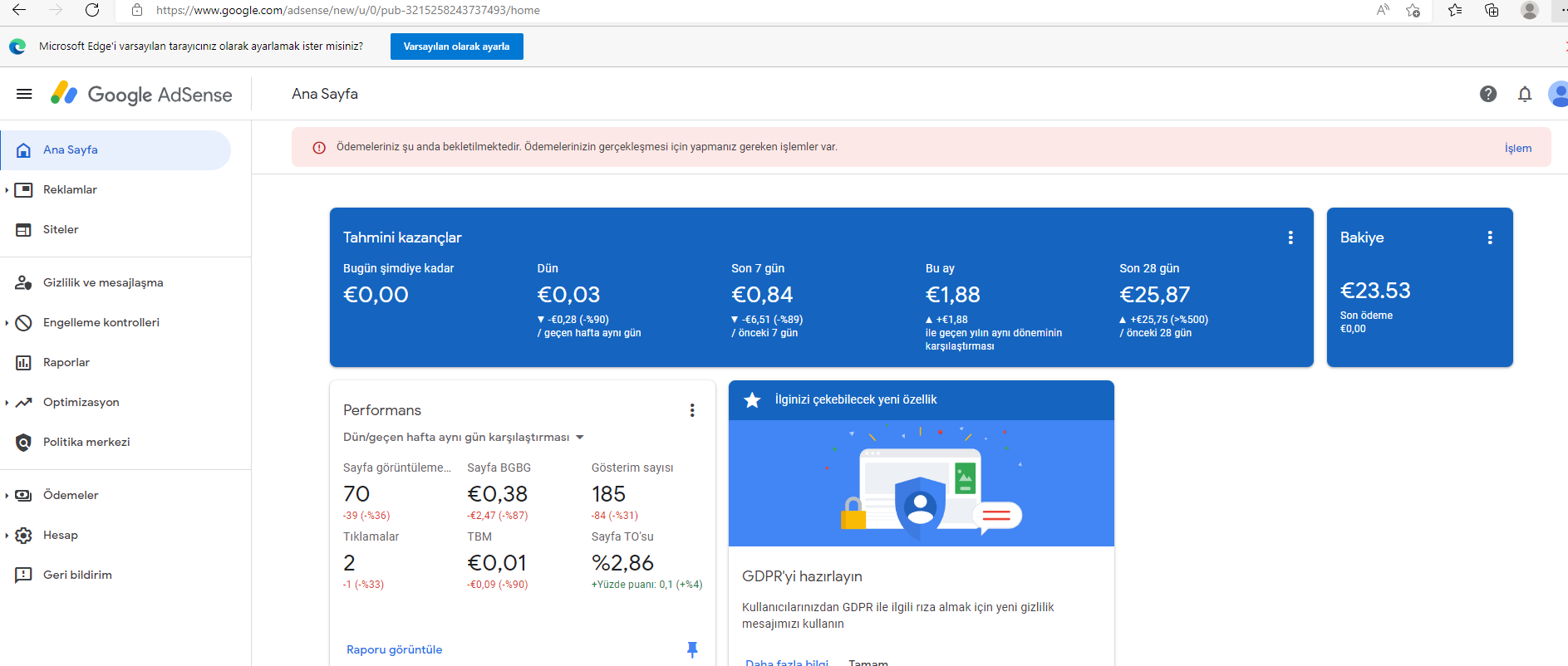This screenshot has height=666, width=1568.
Task: Open options menu for Tahmini kazançlar card
Action: [1290, 238]
